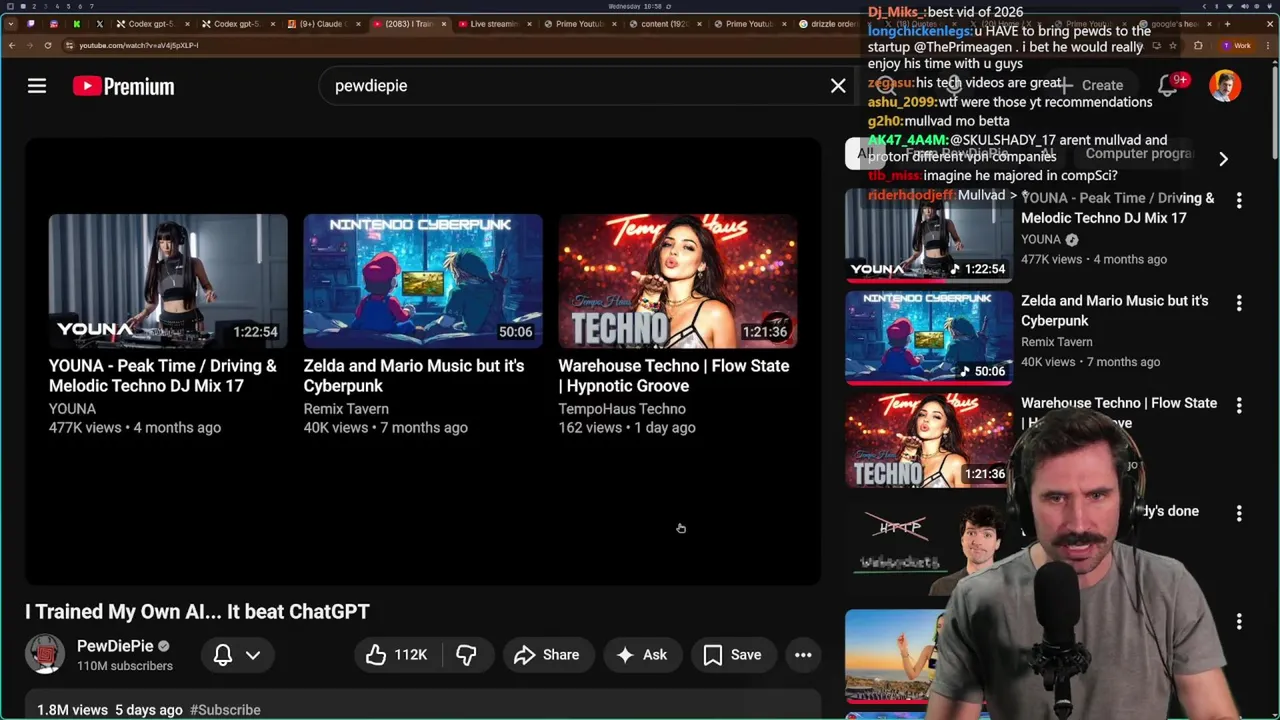1280x720 pixels.
Task: Clear the pewdiepie search query
Action: pos(838,86)
